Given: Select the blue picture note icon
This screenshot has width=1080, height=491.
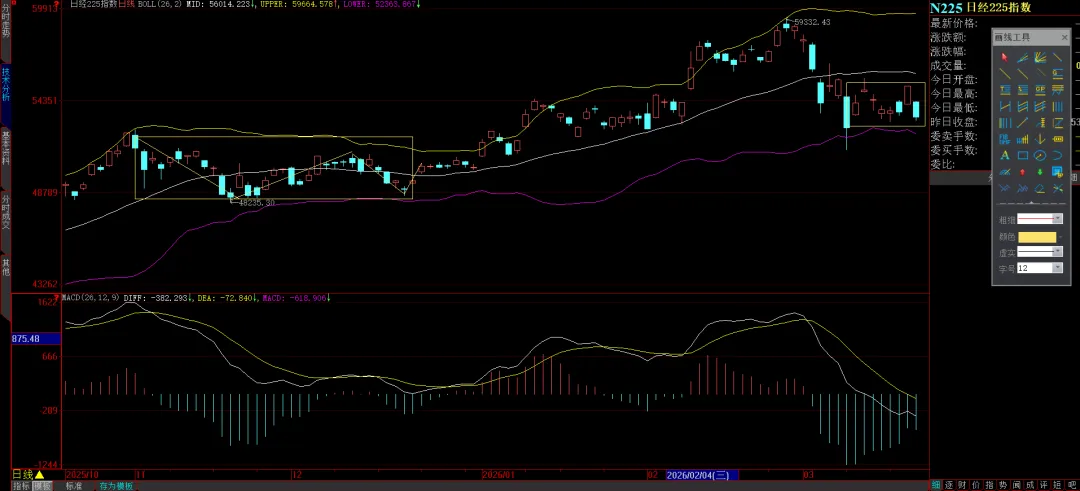Looking at the screenshot, I should [1057, 172].
